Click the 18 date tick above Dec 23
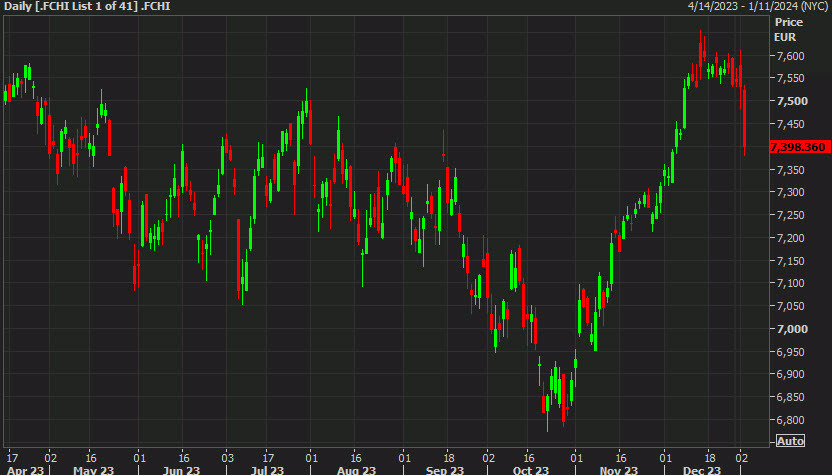The image size is (832, 475). point(709,457)
